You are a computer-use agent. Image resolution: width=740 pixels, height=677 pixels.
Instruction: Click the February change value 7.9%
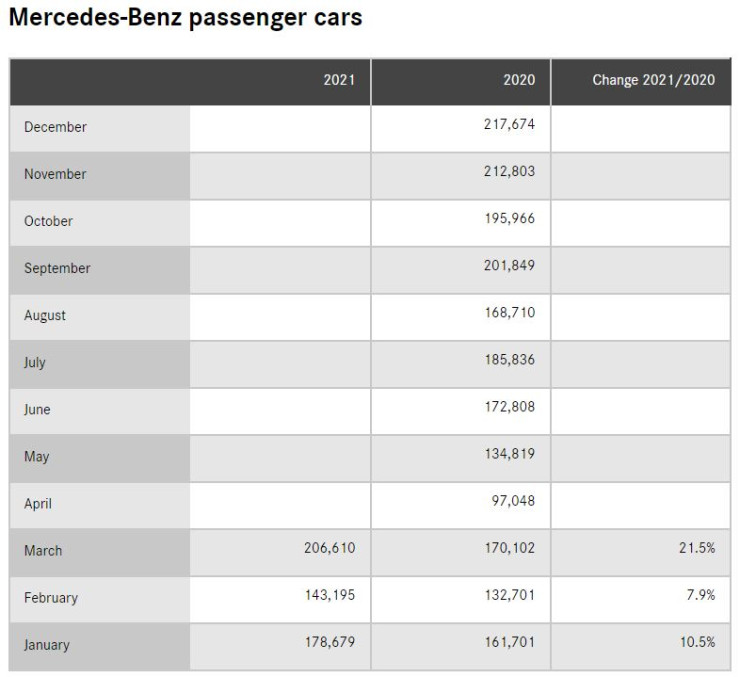click(701, 595)
